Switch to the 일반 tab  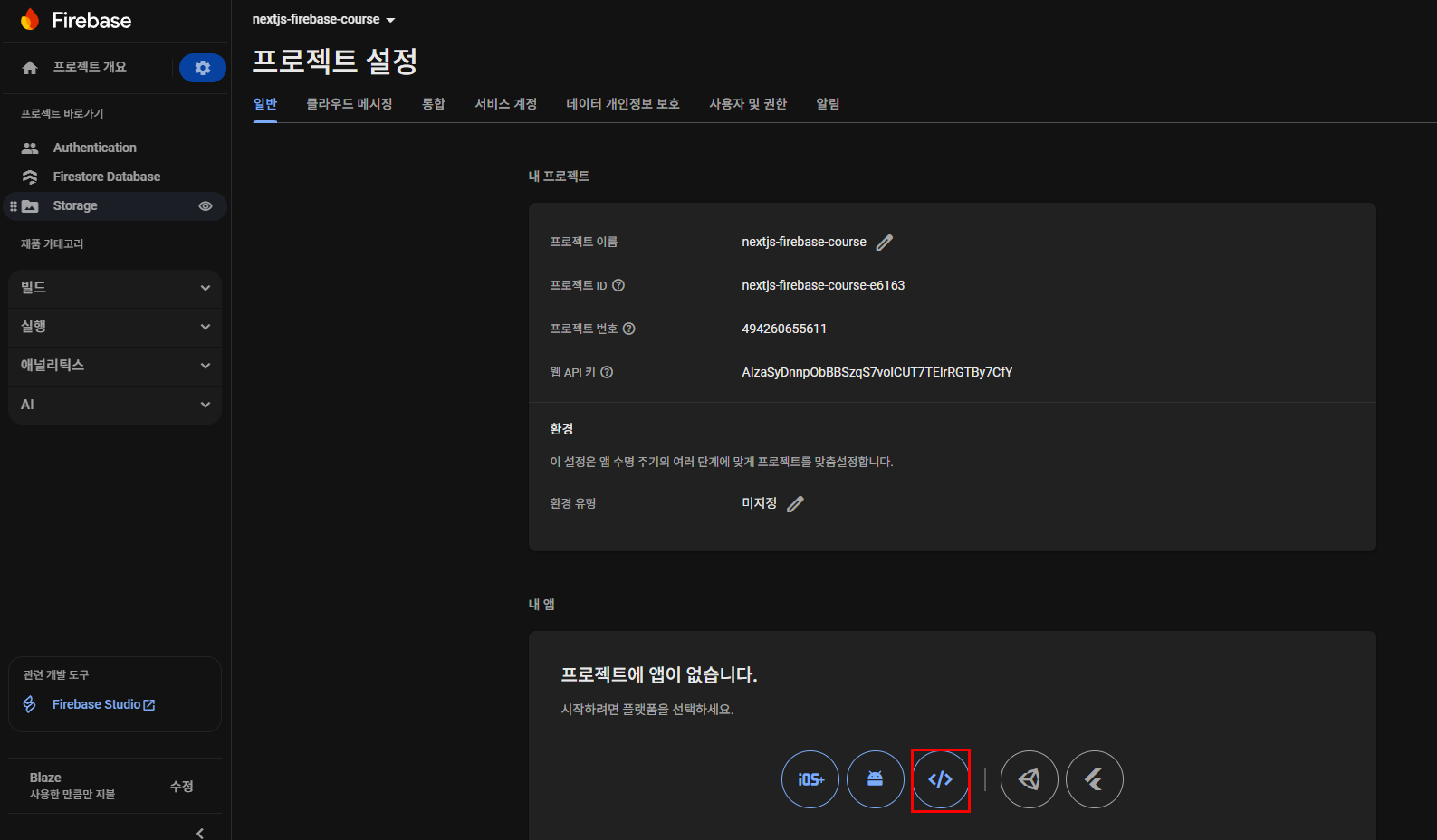click(265, 104)
